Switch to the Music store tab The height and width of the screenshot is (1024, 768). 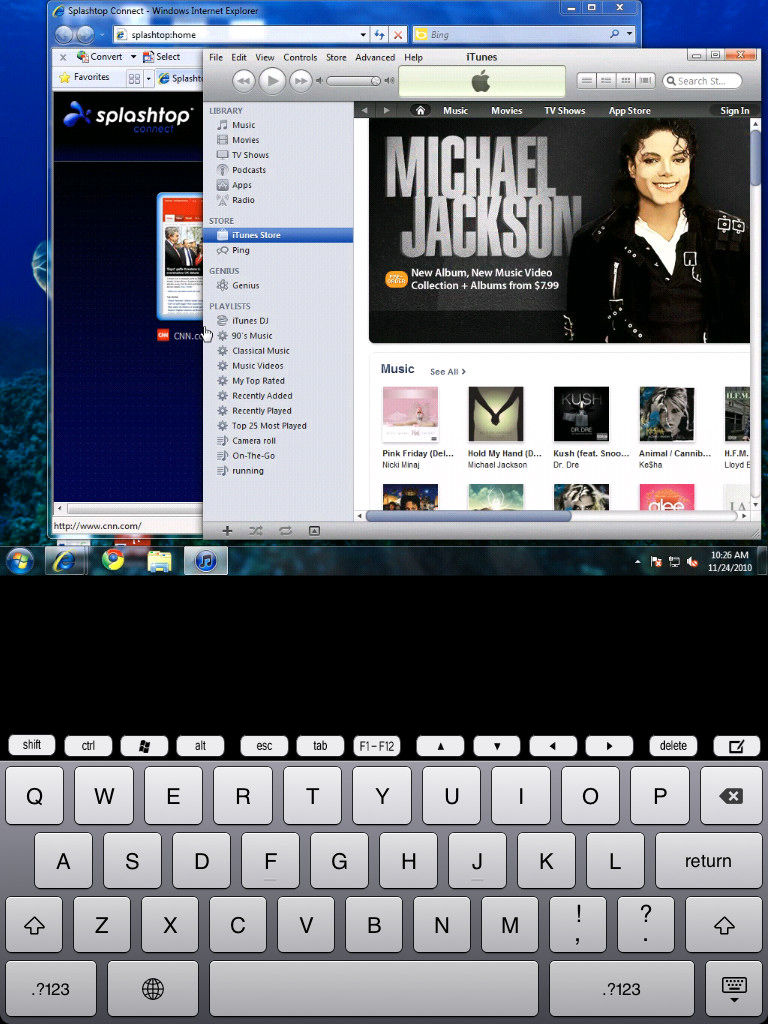pyautogui.click(x=455, y=110)
